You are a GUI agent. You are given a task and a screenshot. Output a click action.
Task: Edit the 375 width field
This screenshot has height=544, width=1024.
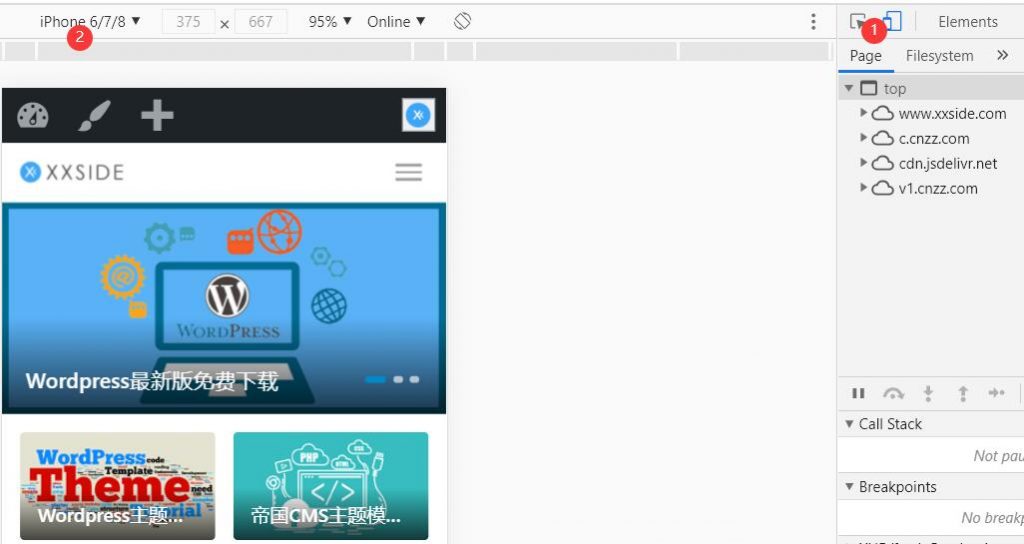coord(188,22)
